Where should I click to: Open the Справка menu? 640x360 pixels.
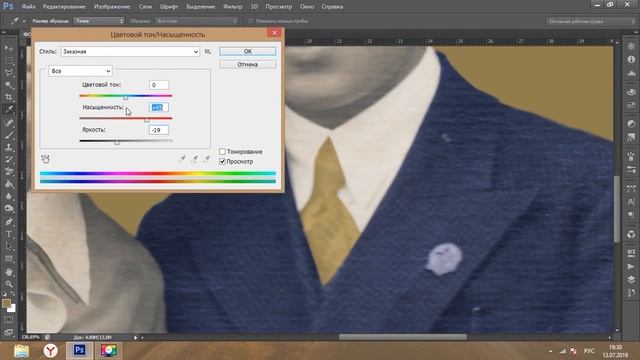(332, 7)
